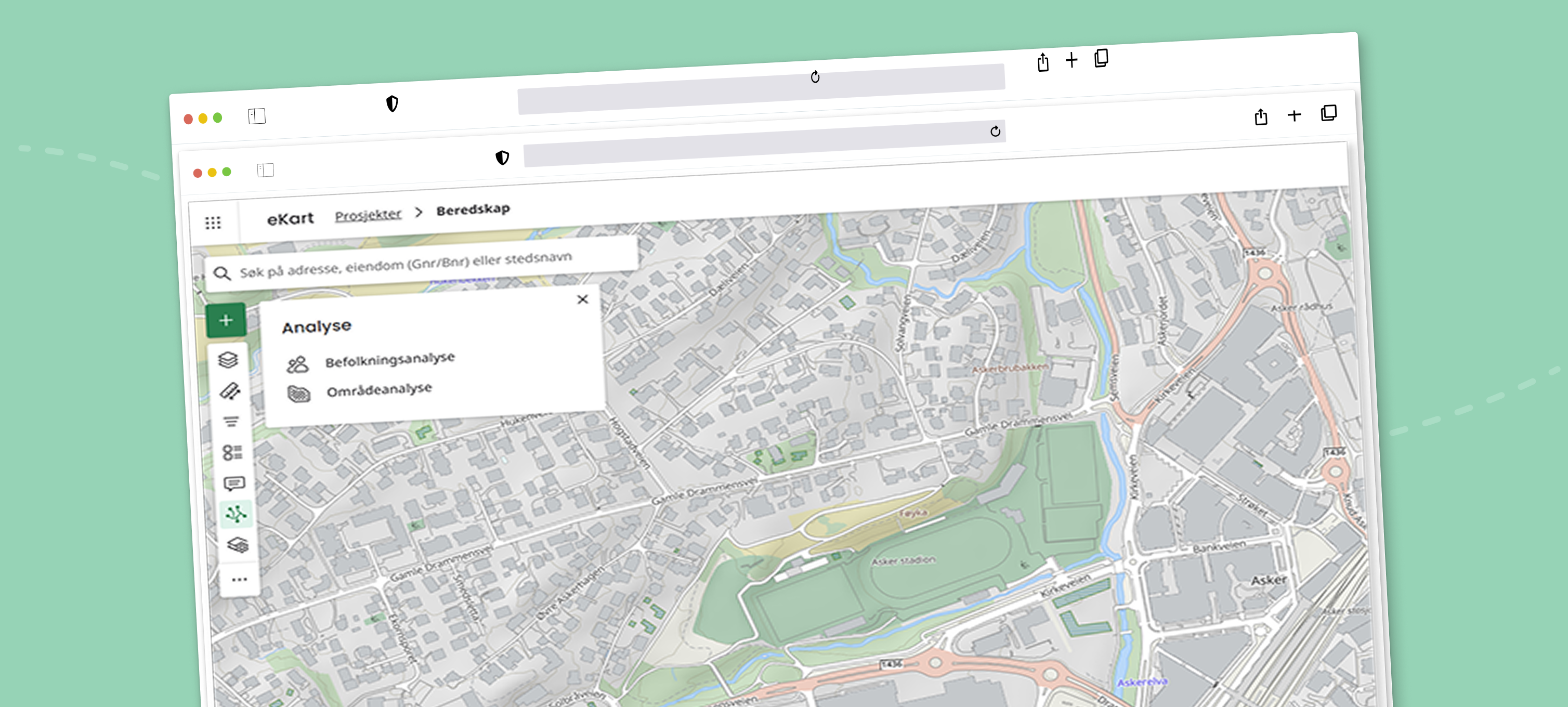Viewport: 1568px width, 707px height.
Task: Focus the address search field
Action: click(x=423, y=264)
